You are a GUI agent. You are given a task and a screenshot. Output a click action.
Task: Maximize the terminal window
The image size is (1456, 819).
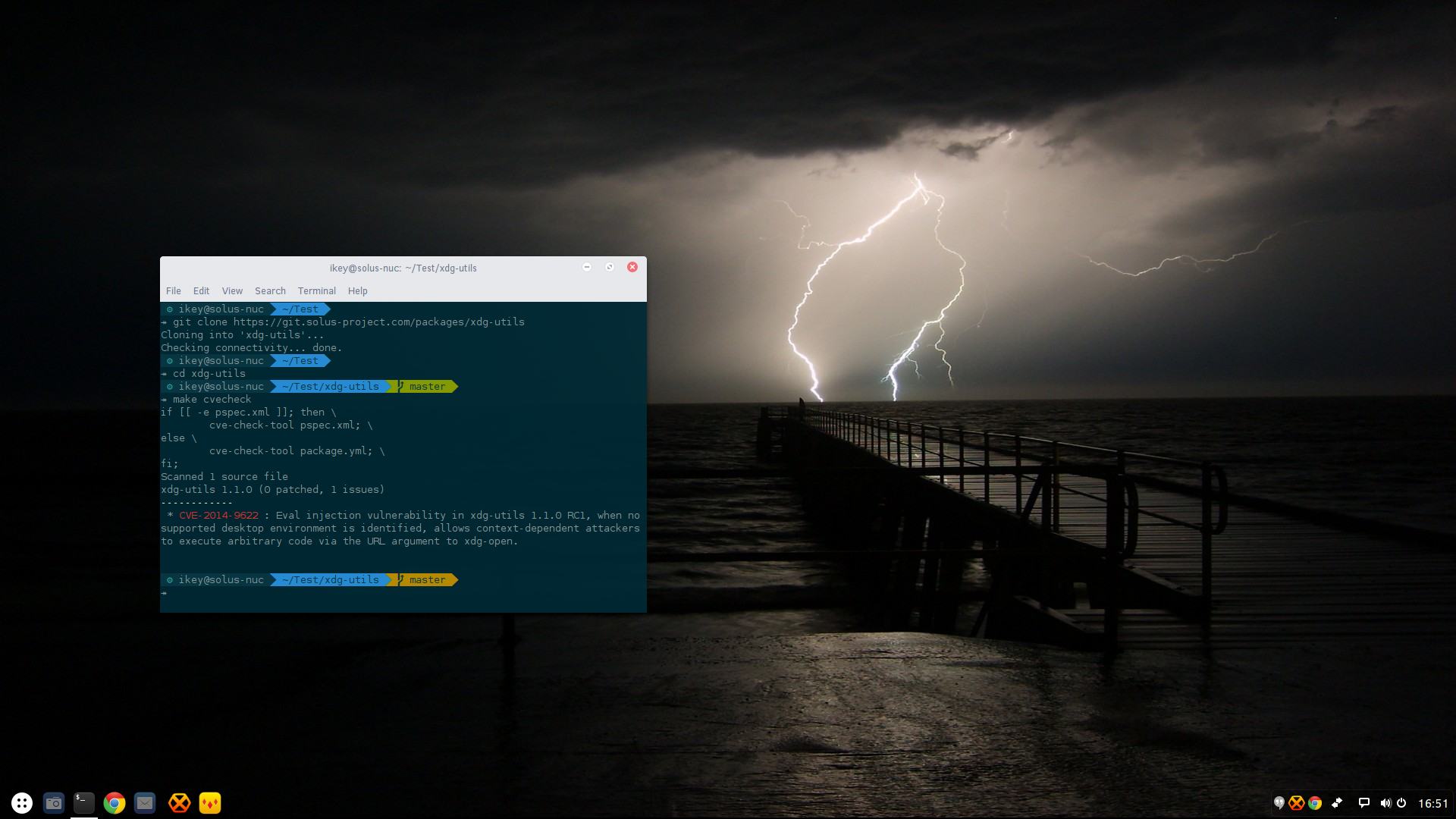coord(610,267)
